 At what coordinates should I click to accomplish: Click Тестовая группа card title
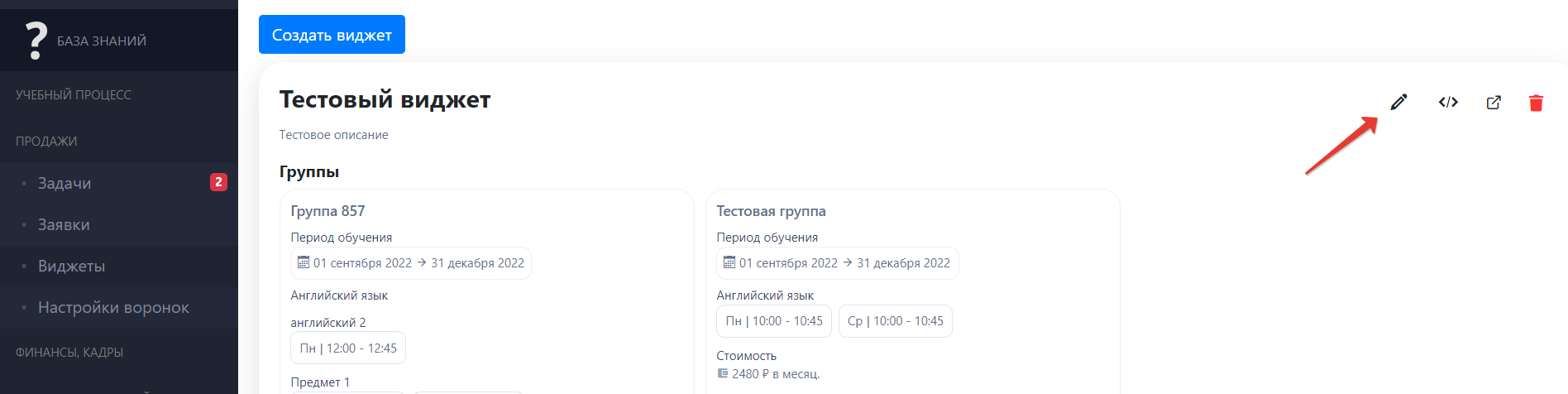click(771, 211)
